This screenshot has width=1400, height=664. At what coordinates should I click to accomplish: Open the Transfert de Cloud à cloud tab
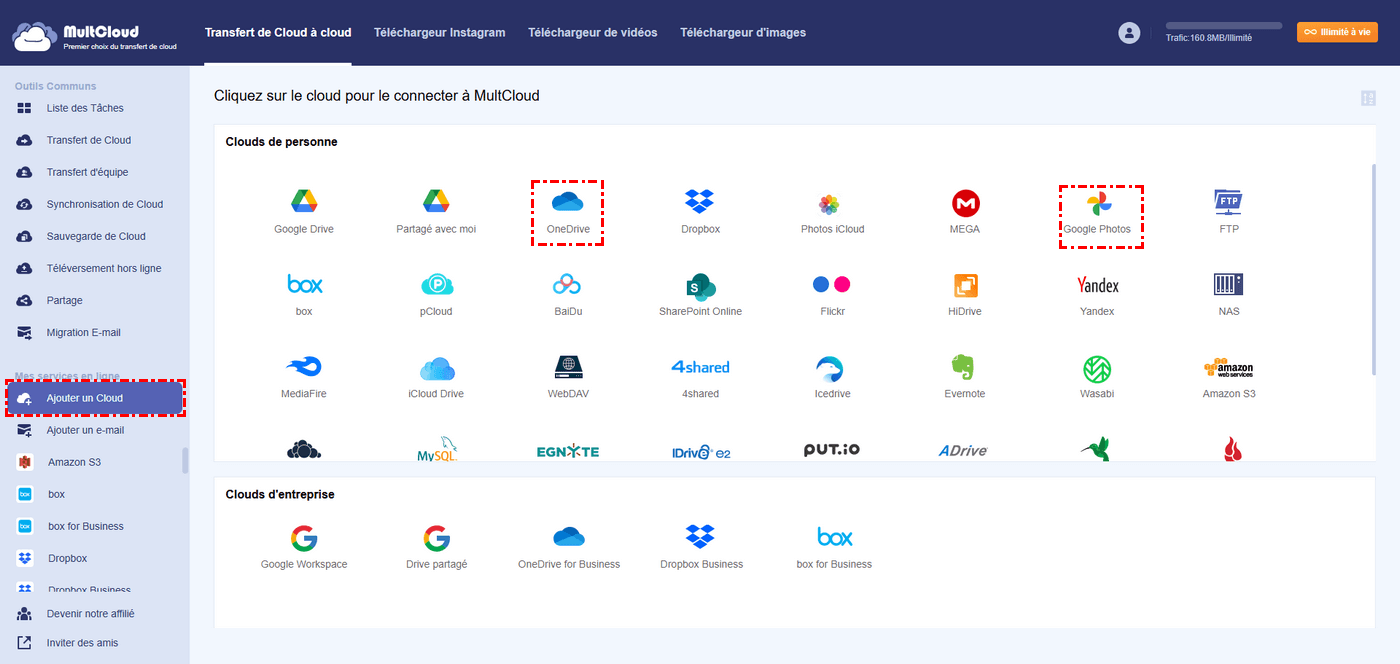[278, 33]
